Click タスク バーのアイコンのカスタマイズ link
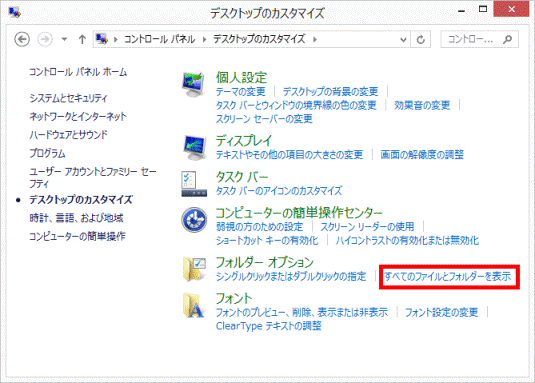Viewport: 535px width, 383px height. coord(279,191)
